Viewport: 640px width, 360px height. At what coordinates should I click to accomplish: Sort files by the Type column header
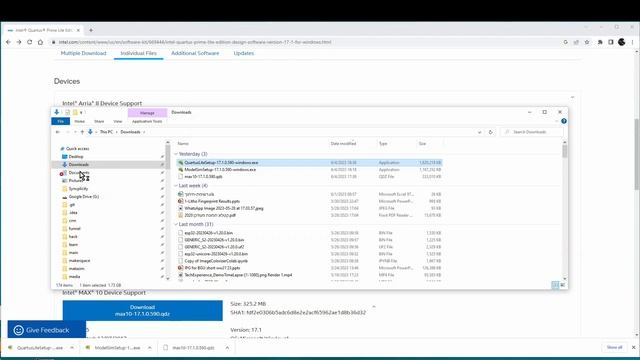point(383,144)
